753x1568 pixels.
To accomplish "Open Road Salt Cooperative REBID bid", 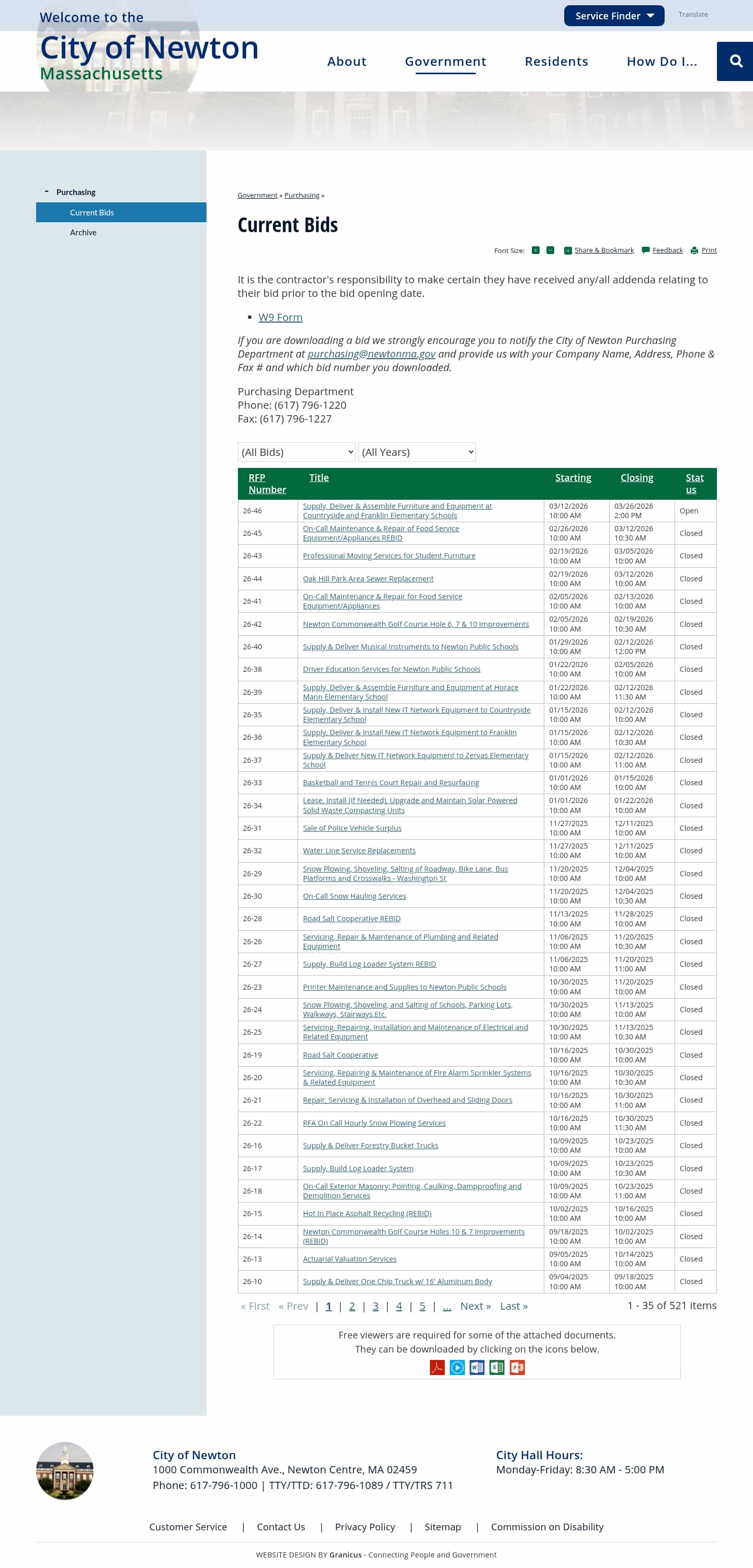I will pyautogui.click(x=351, y=919).
